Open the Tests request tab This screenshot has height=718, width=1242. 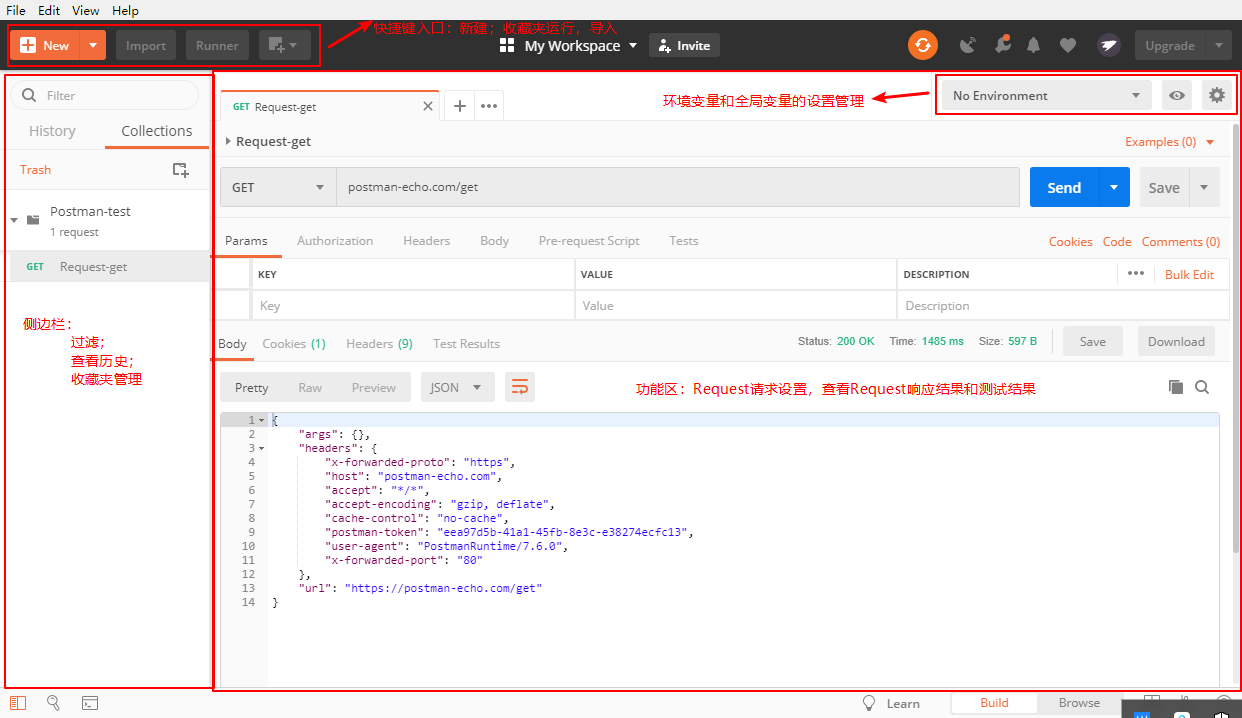pyautogui.click(x=684, y=241)
